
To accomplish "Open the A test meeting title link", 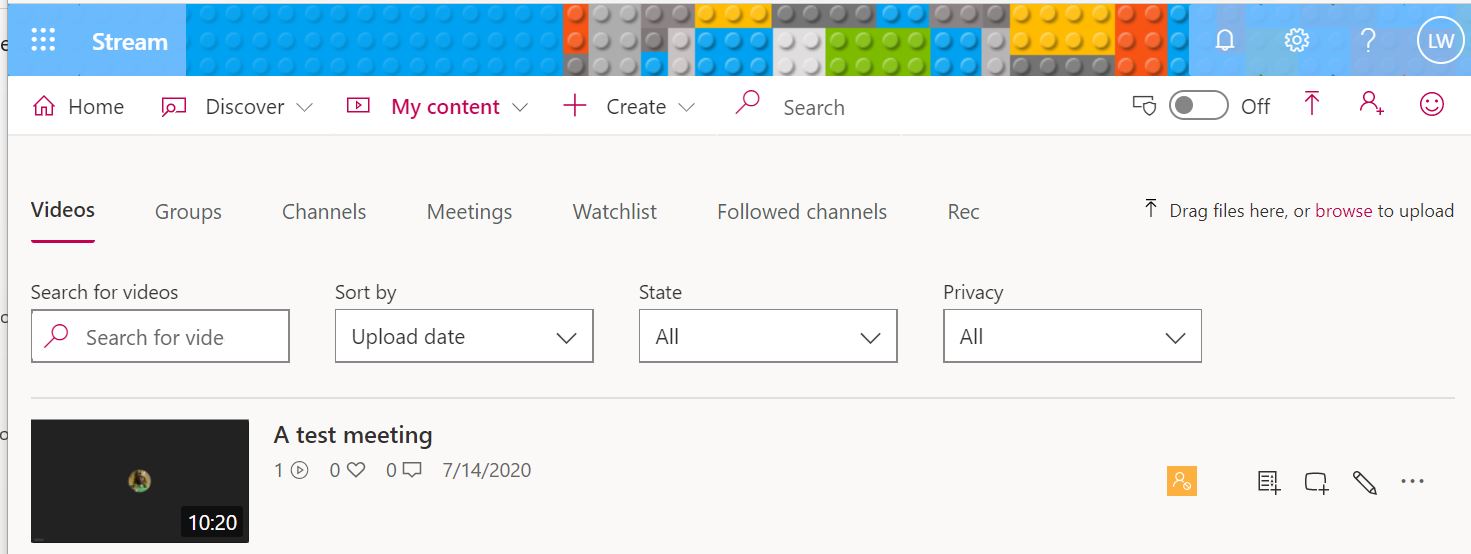I will pyautogui.click(x=353, y=435).
